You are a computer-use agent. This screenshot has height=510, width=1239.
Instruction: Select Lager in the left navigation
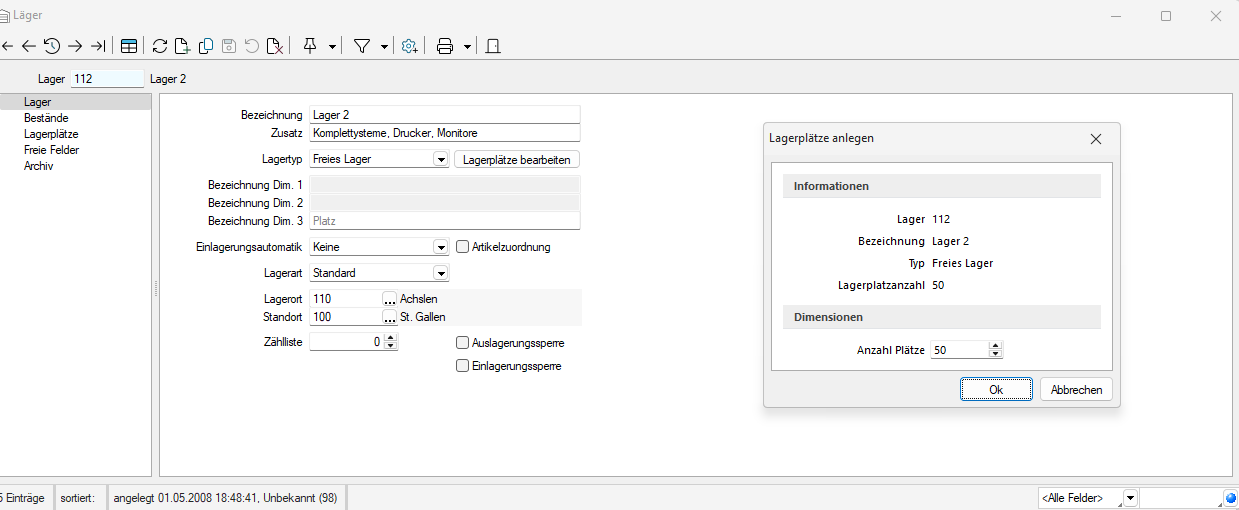tap(76, 102)
